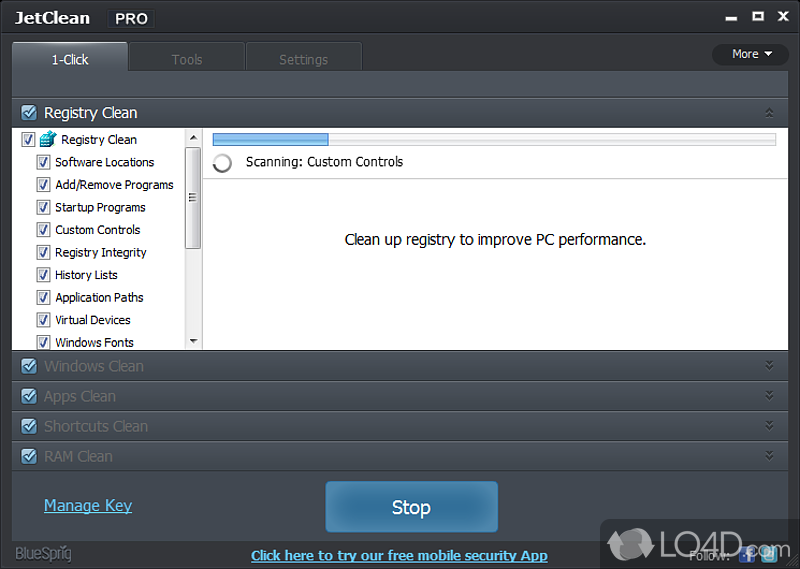Switch to the Tools tab
This screenshot has height=569, width=800.
click(x=187, y=57)
